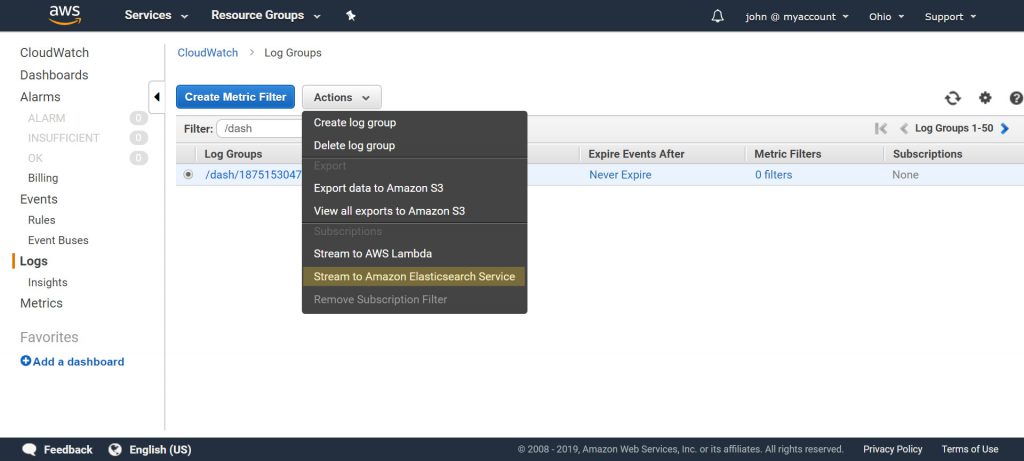The width and height of the screenshot is (1024, 461).
Task: Open the AWS home logo
Action: point(65,15)
